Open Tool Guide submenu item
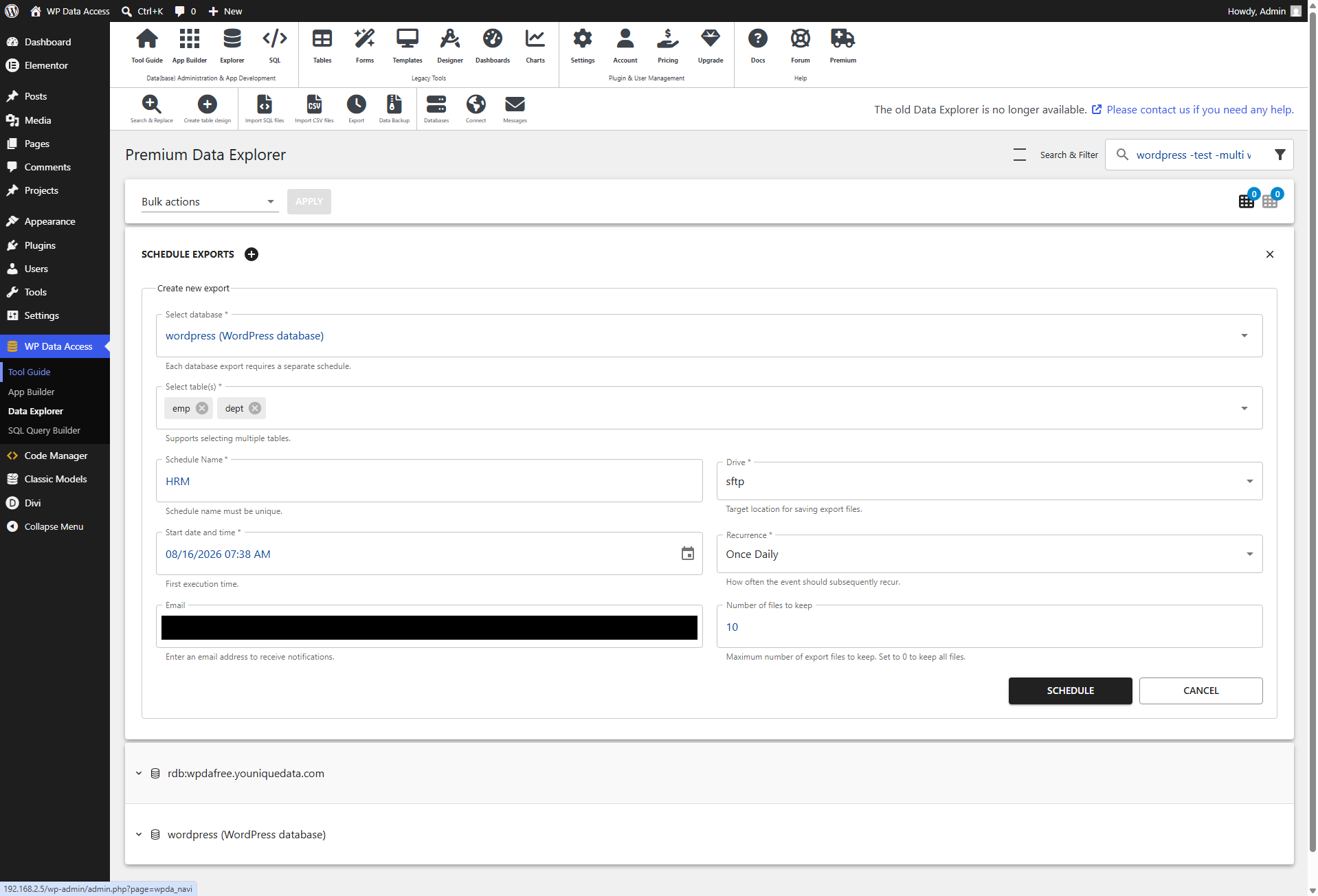This screenshot has width=1318, height=896. point(30,372)
